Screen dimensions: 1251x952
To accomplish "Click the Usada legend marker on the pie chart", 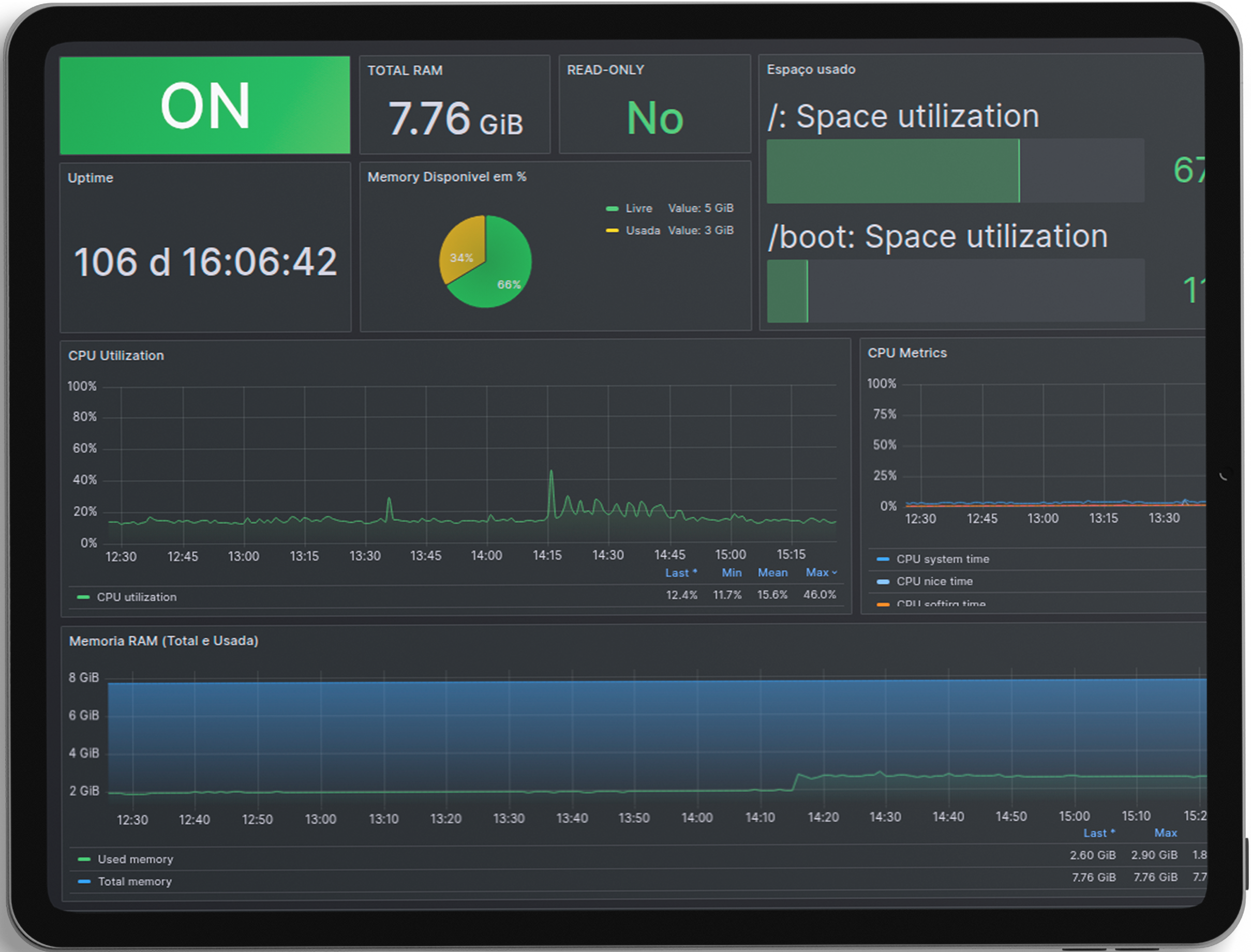I will [x=612, y=231].
